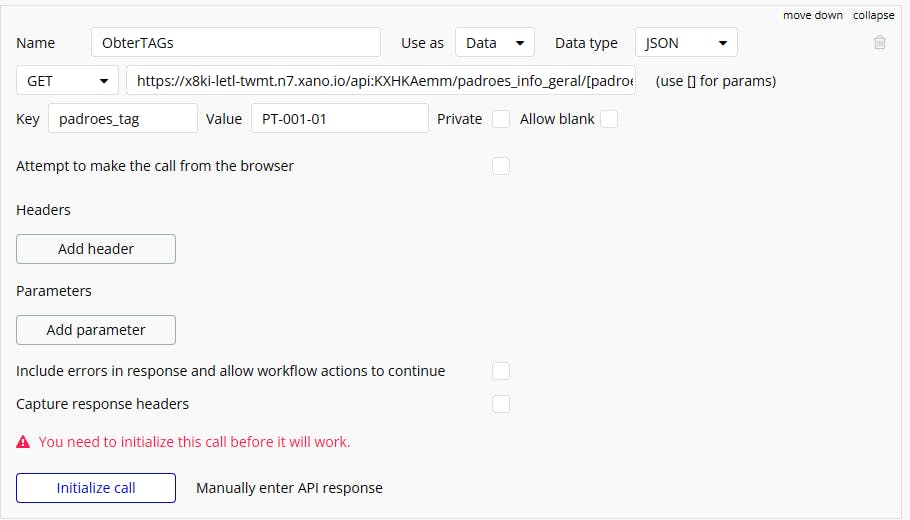
Task: Click the trash icon to delete call
Action: click(x=880, y=43)
